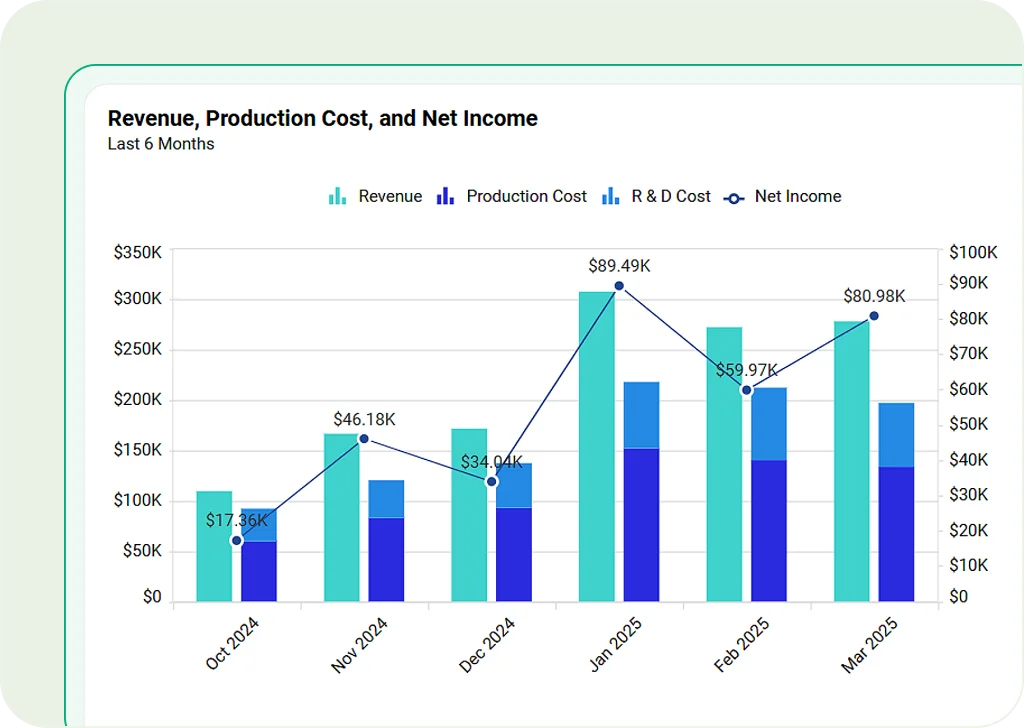Image resolution: width=1024 pixels, height=728 pixels.
Task: Hide Production Cost series using legend text
Action: [526, 196]
